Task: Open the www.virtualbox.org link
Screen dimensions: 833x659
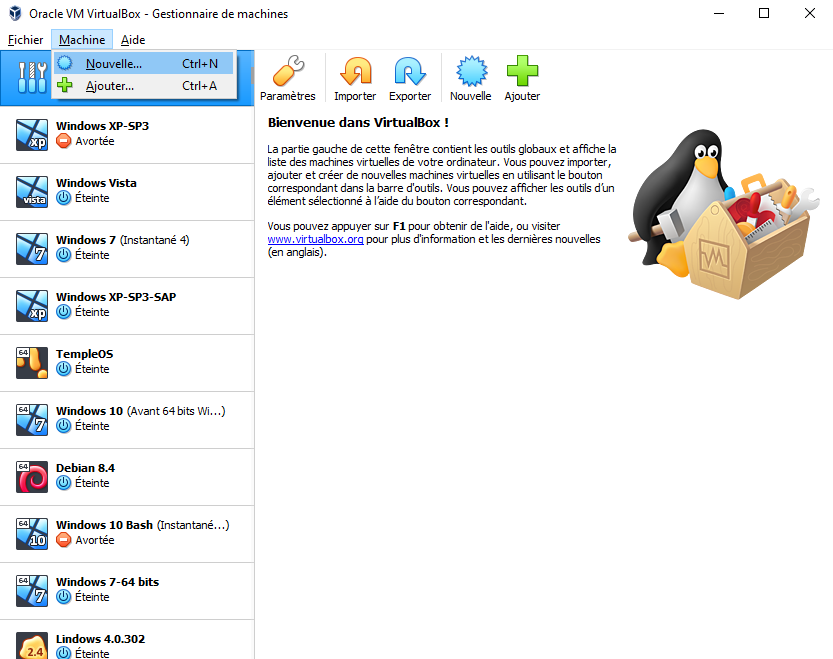Action: [316, 239]
